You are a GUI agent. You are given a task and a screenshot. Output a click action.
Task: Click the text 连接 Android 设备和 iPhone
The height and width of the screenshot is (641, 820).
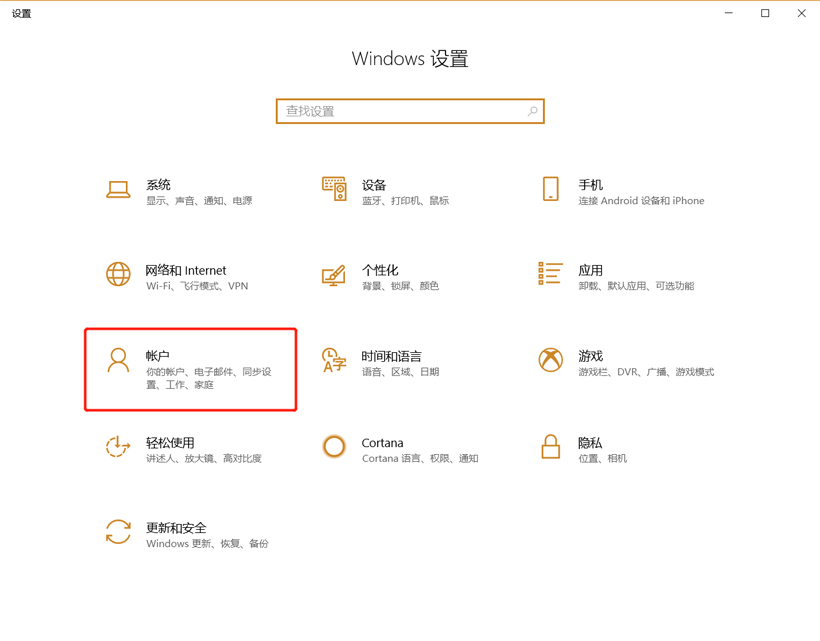tap(641, 201)
